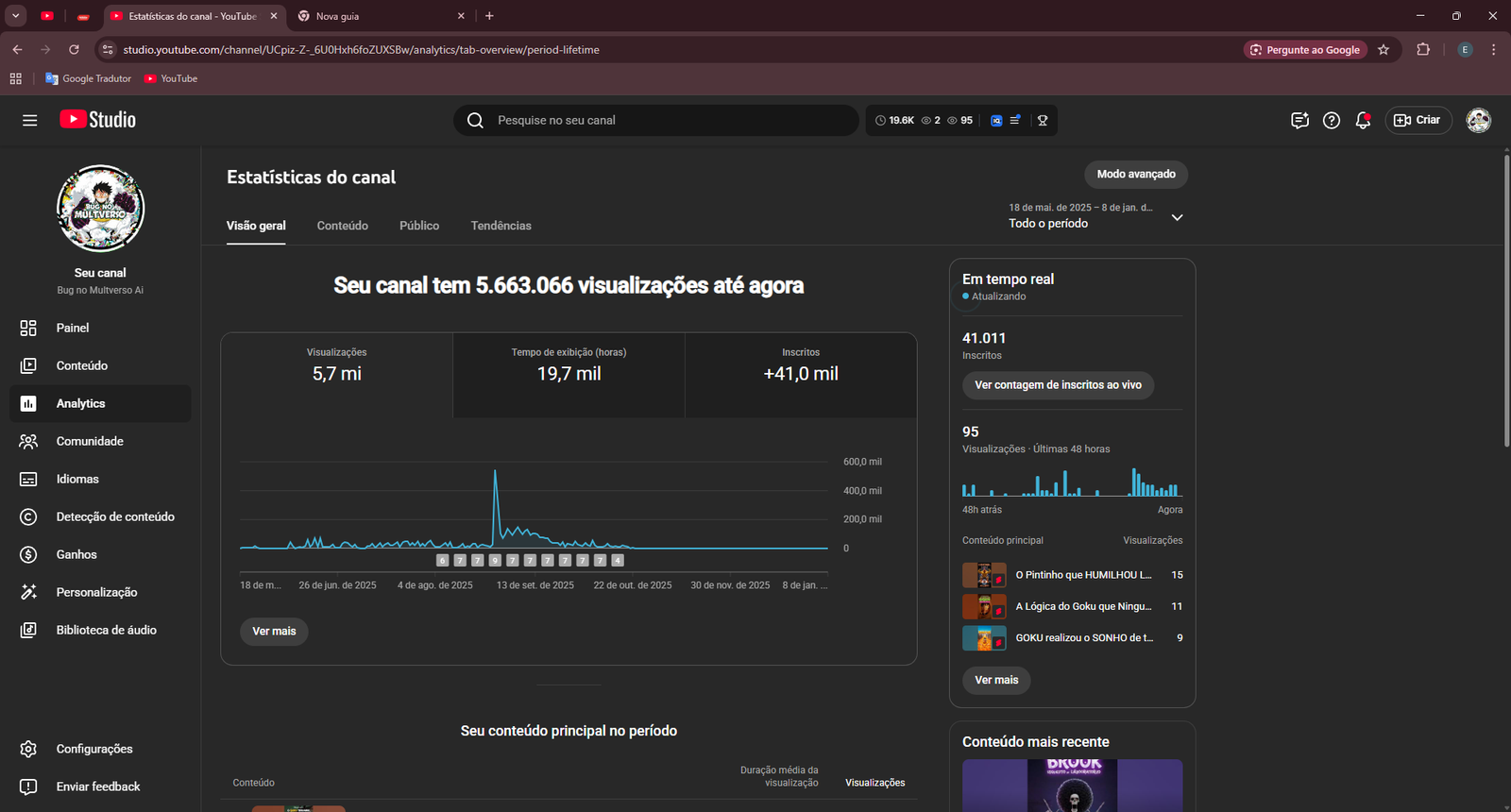Click the Painel dashboard sidebar icon
The image size is (1511, 812).
click(x=28, y=328)
